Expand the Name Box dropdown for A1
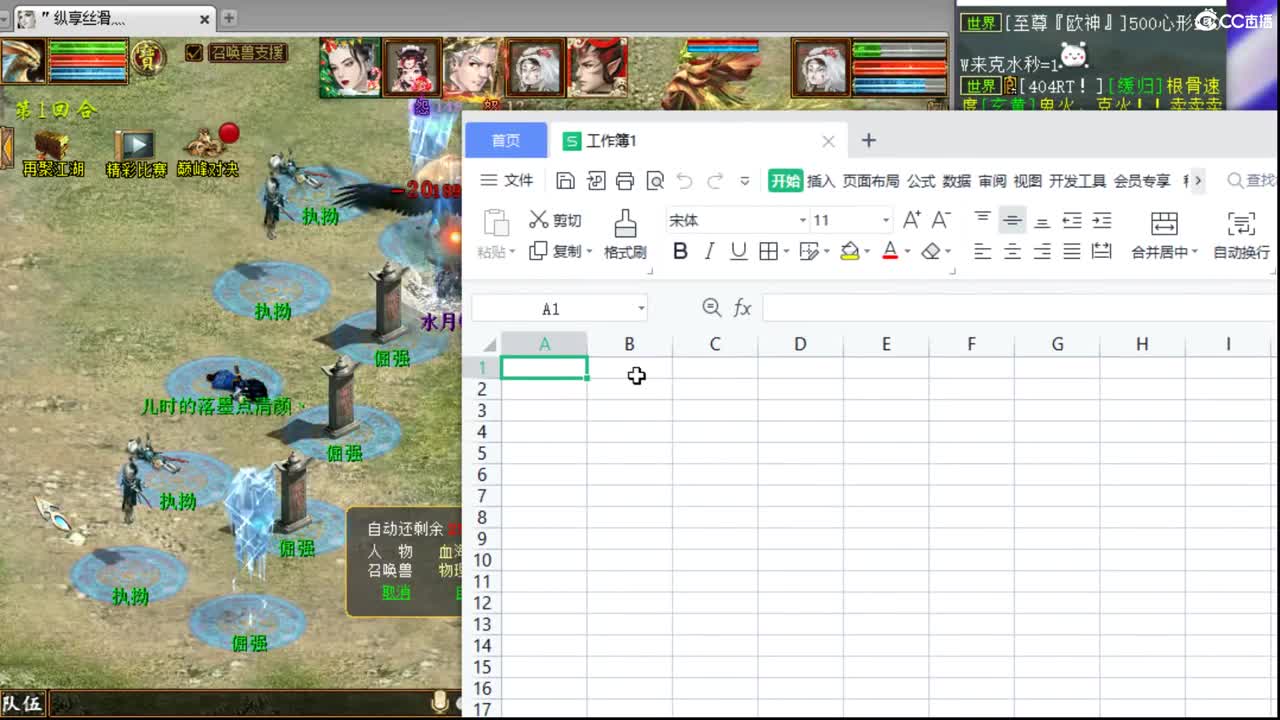This screenshot has width=1280, height=720. click(x=641, y=309)
